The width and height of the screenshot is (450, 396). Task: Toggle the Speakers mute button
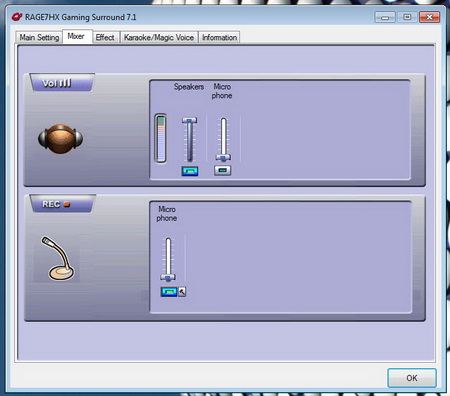[190, 171]
